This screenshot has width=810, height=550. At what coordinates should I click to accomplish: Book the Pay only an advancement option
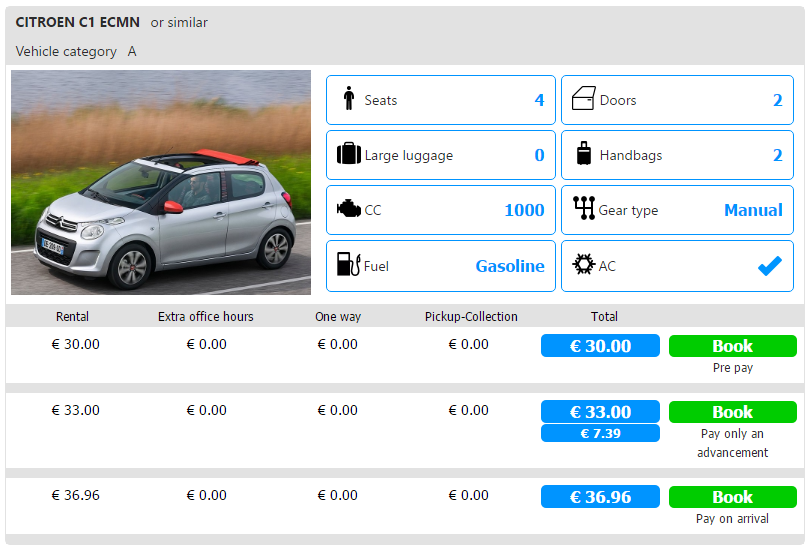(733, 412)
